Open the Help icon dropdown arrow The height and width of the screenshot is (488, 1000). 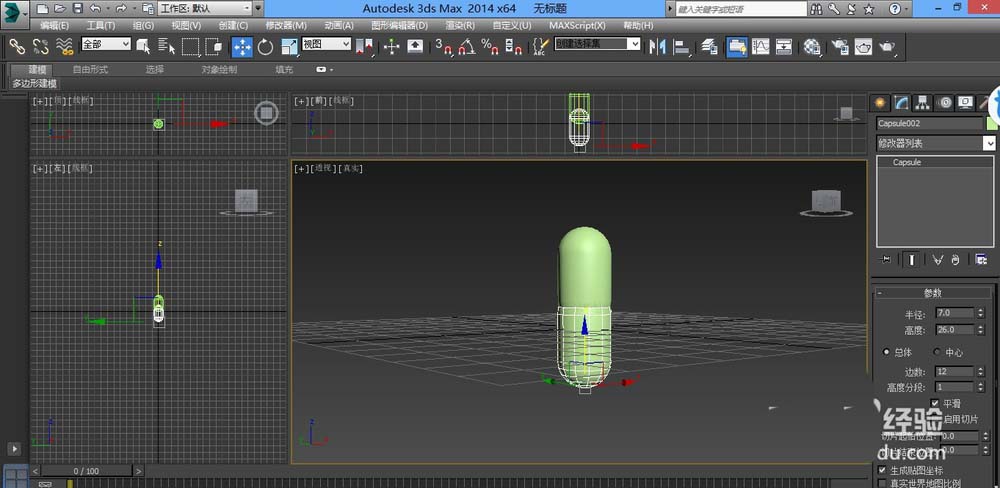pos(908,9)
